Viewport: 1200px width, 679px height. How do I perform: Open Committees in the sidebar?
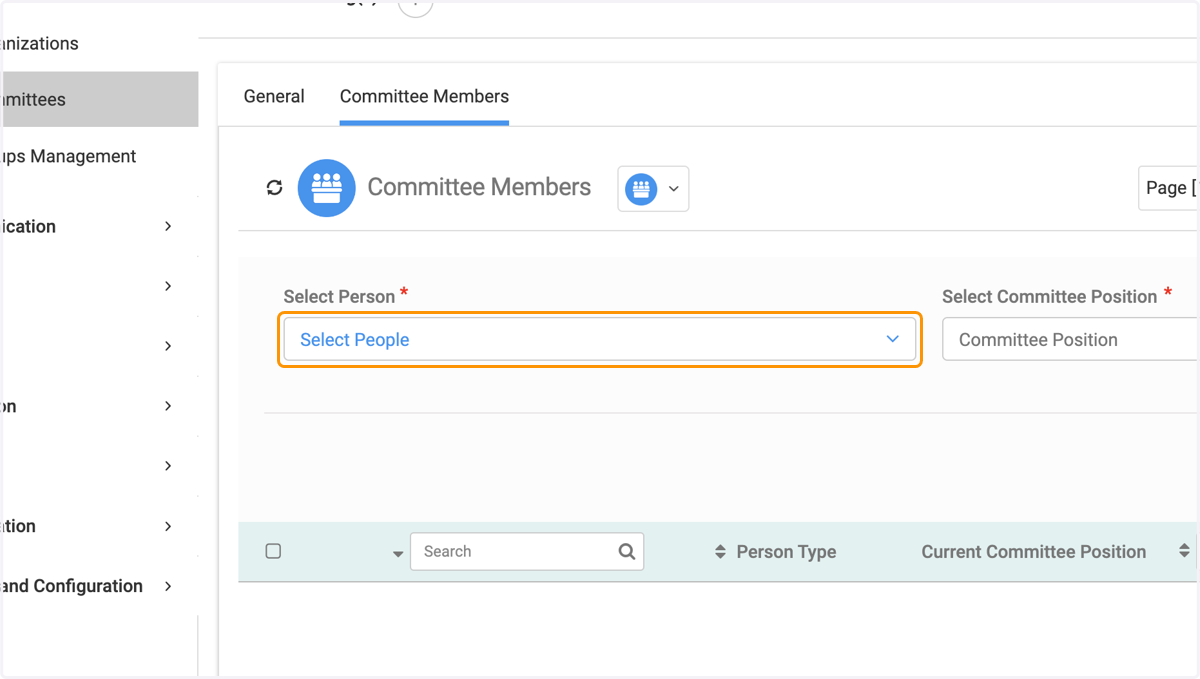pyautogui.click(x=98, y=100)
